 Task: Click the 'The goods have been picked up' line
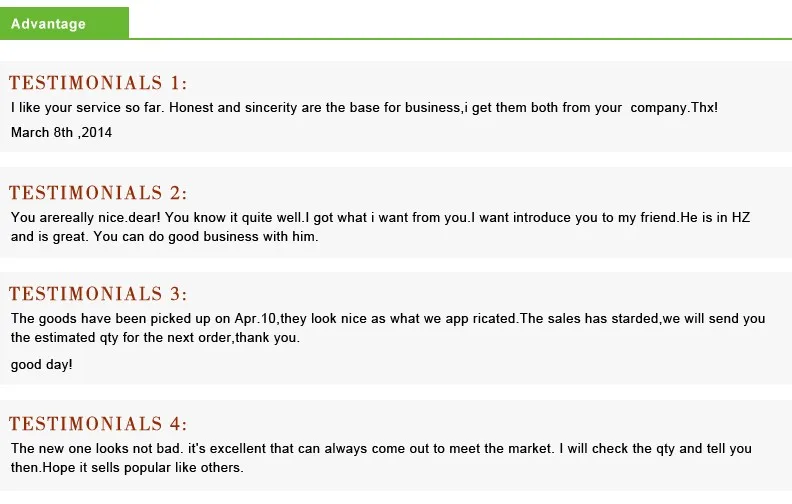pyautogui.click(x=388, y=319)
